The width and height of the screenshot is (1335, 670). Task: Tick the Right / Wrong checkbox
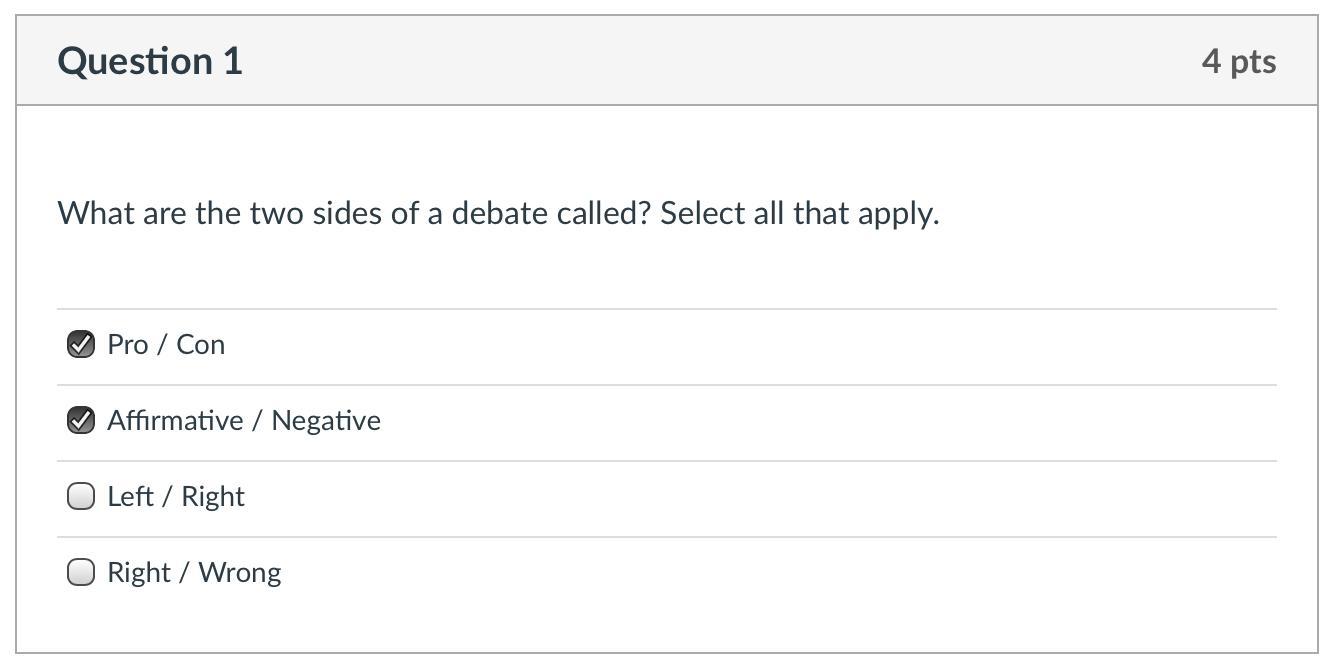pos(81,572)
